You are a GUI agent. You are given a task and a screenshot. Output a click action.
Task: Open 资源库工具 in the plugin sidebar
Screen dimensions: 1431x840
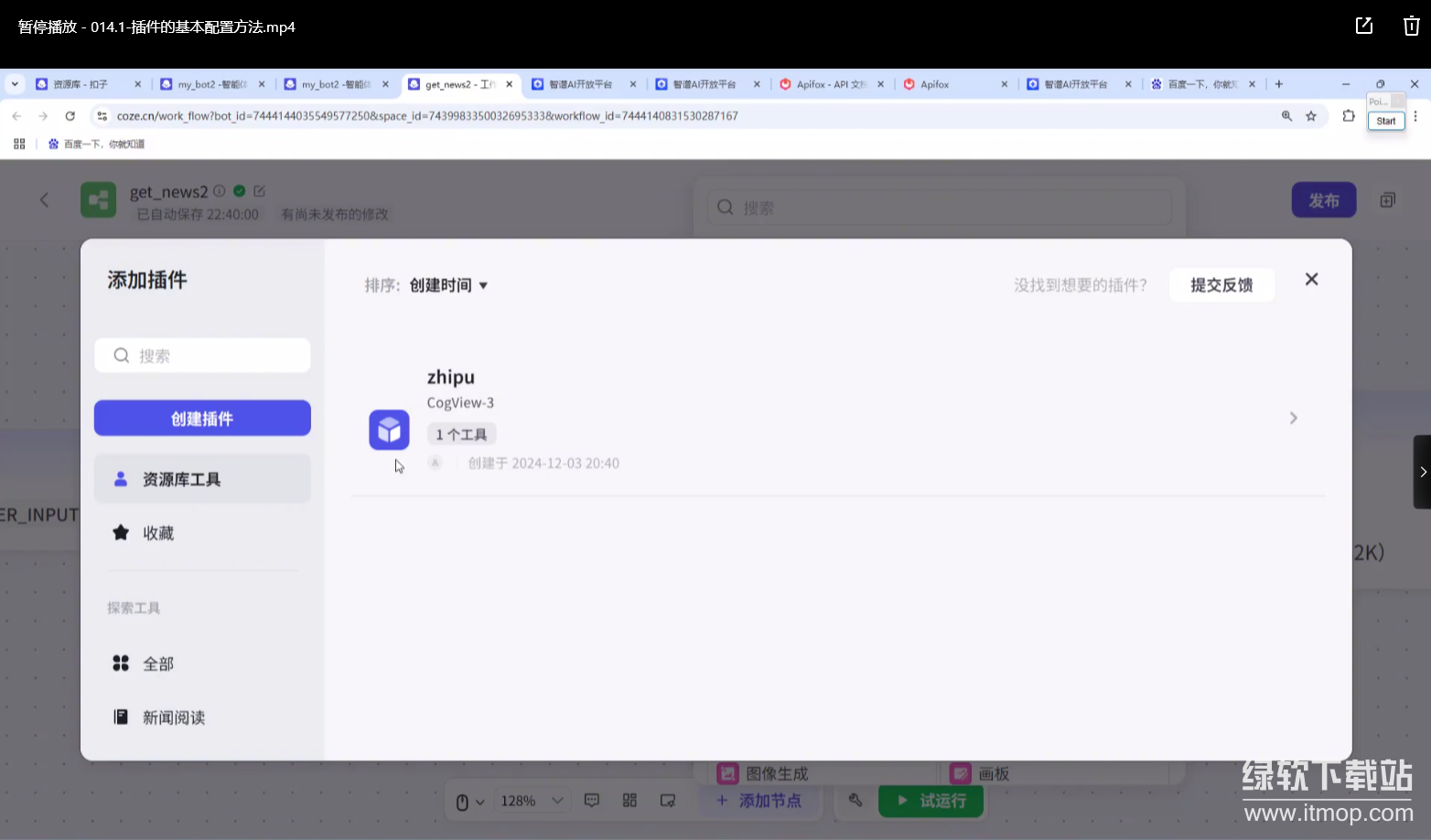tap(183, 478)
